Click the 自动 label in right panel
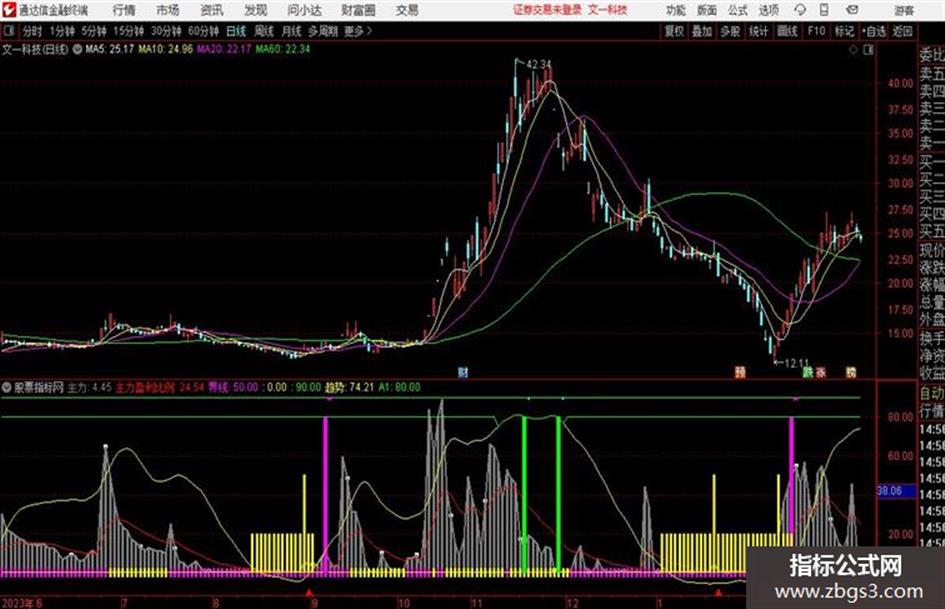The image size is (945, 609). (x=932, y=394)
